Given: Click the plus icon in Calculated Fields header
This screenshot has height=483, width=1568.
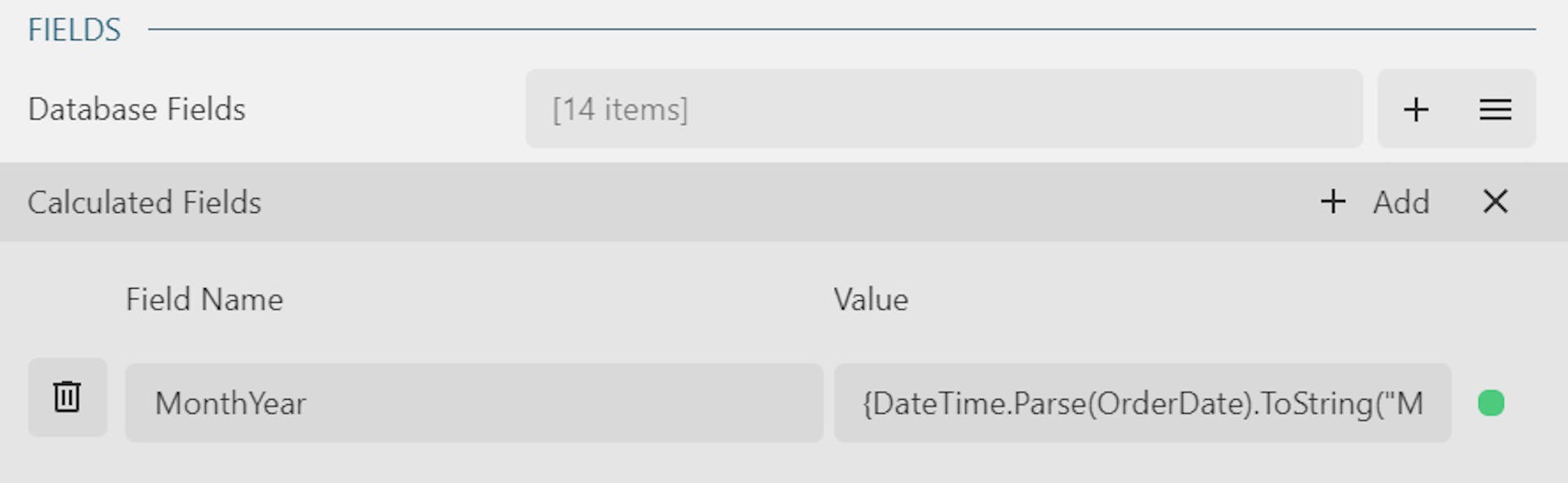Looking at the screenshot, I should (1333, 202).
